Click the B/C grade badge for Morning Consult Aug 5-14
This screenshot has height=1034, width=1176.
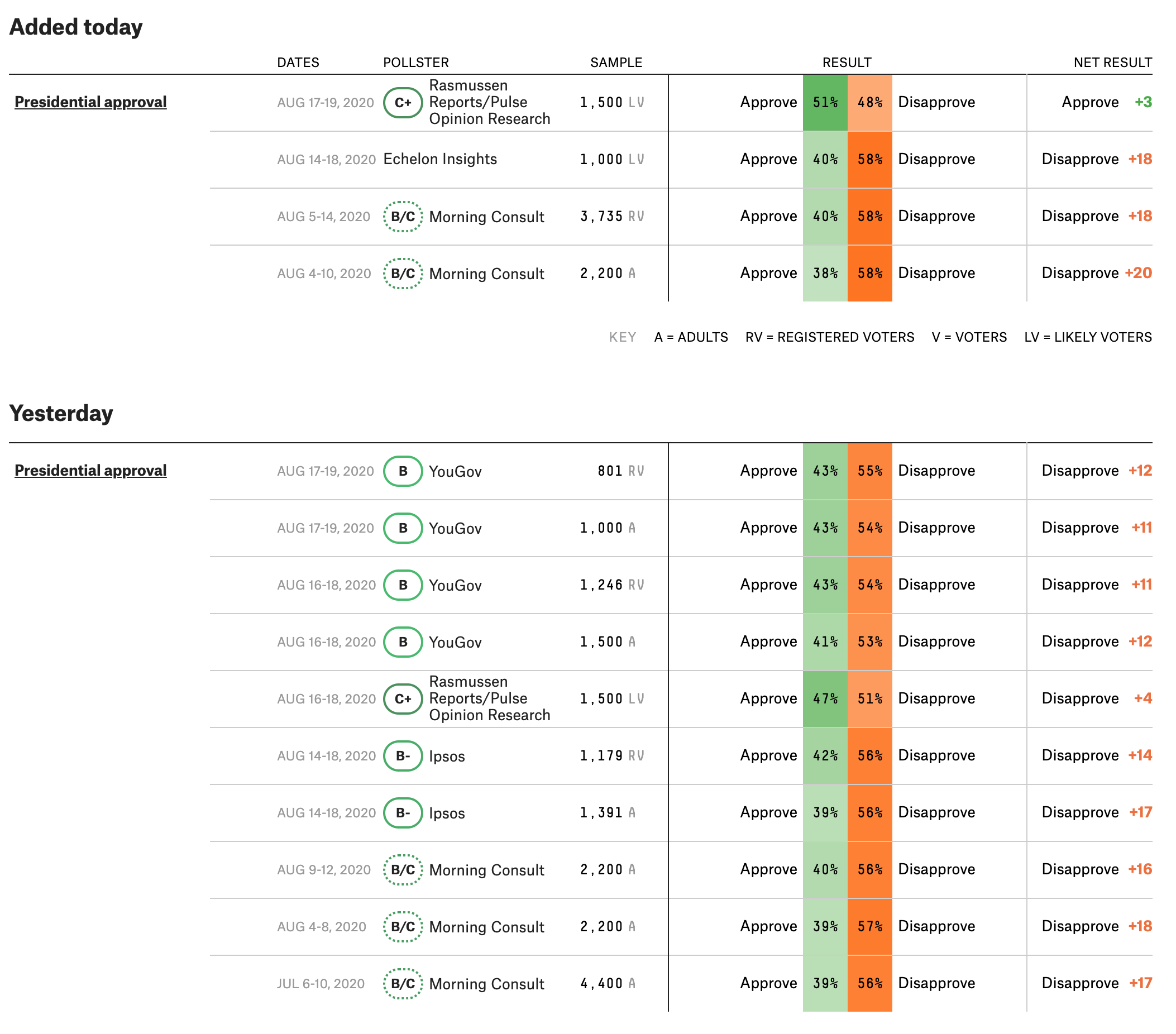click(403, 217)
